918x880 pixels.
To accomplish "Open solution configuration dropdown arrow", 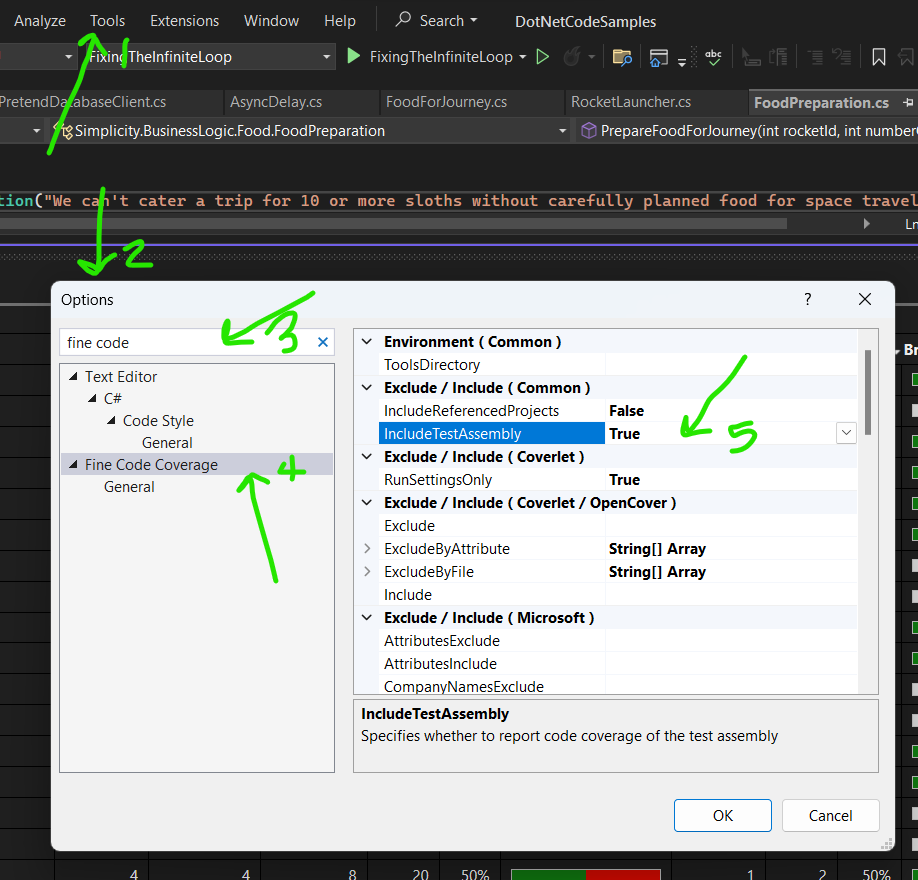I will [x=68, y=57].
